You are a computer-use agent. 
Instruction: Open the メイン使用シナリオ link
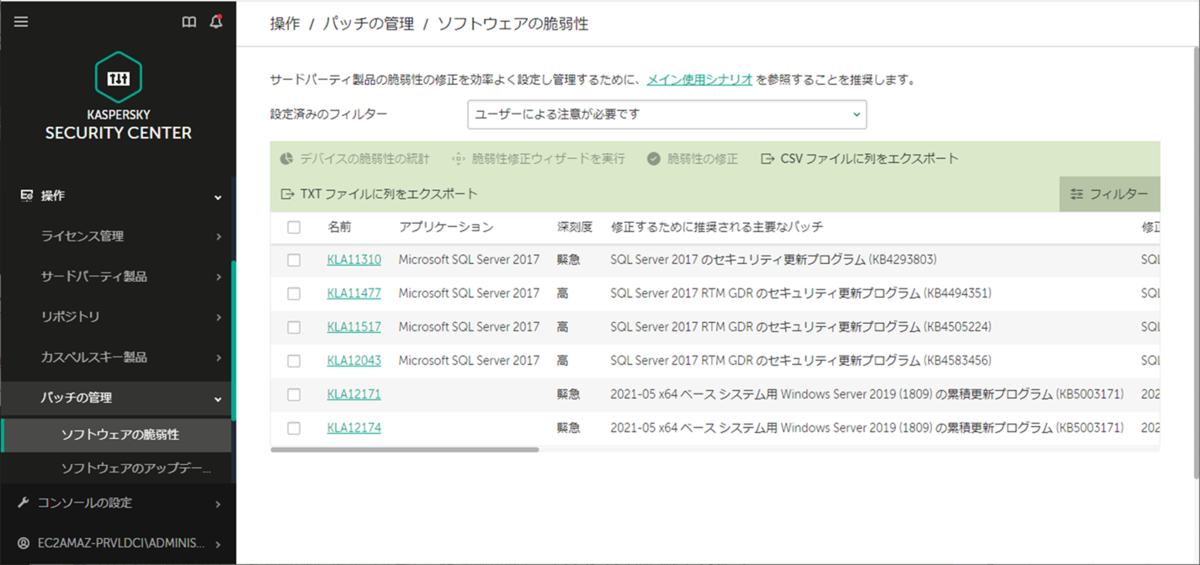pyautogui.click(x=699, y=79)
